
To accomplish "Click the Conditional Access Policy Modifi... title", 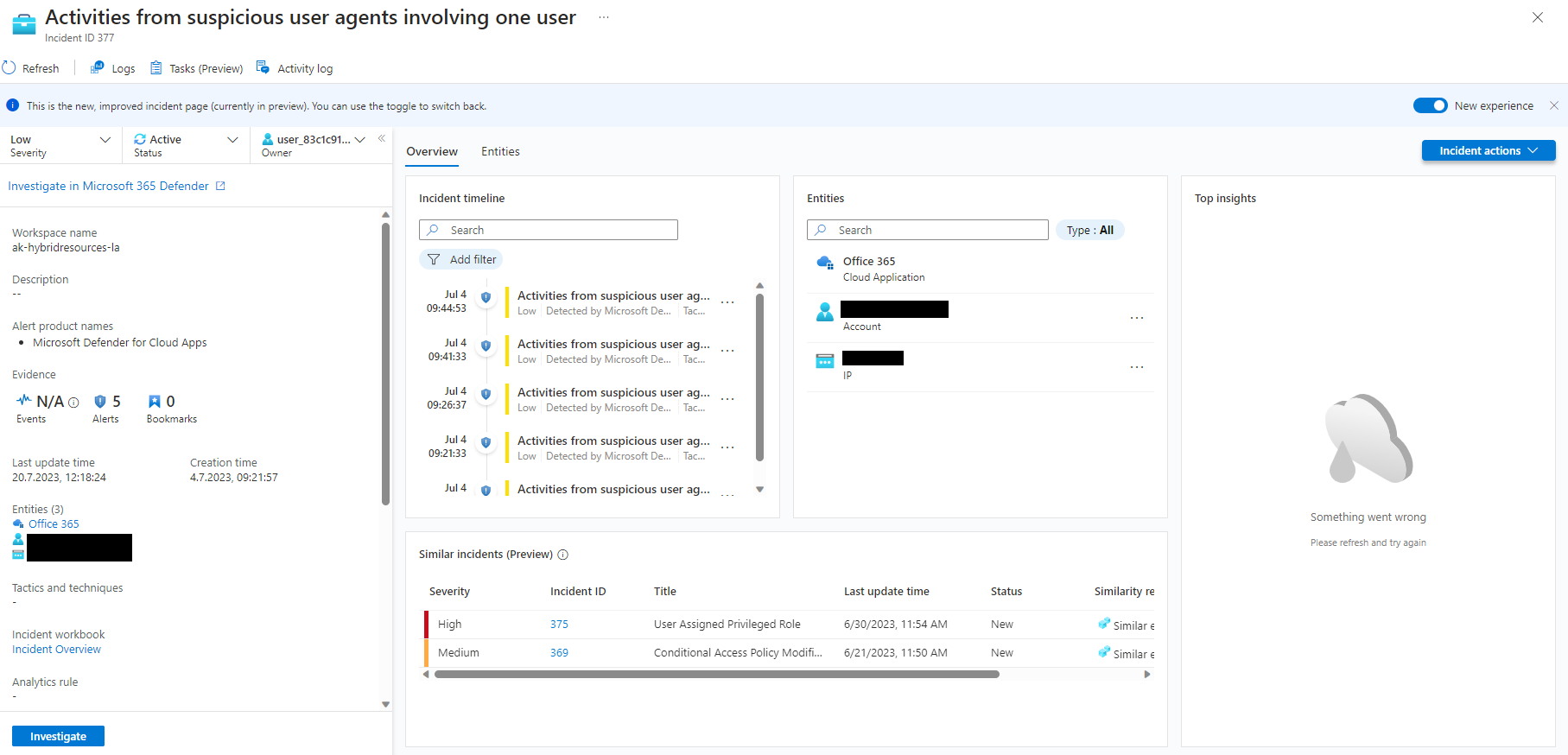I will [738, 652].
